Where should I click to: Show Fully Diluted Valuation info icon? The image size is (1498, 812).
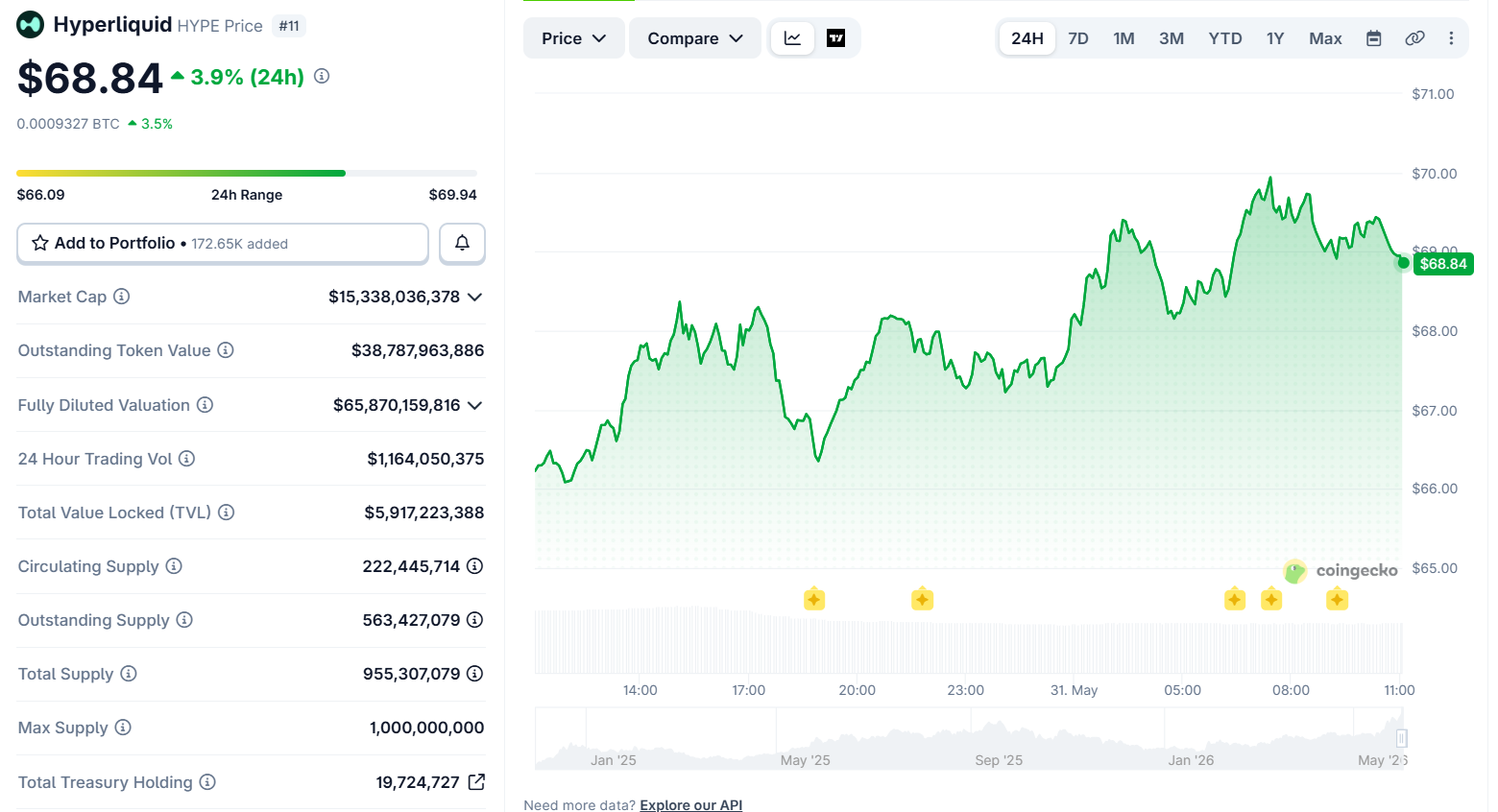pos(205,405)
